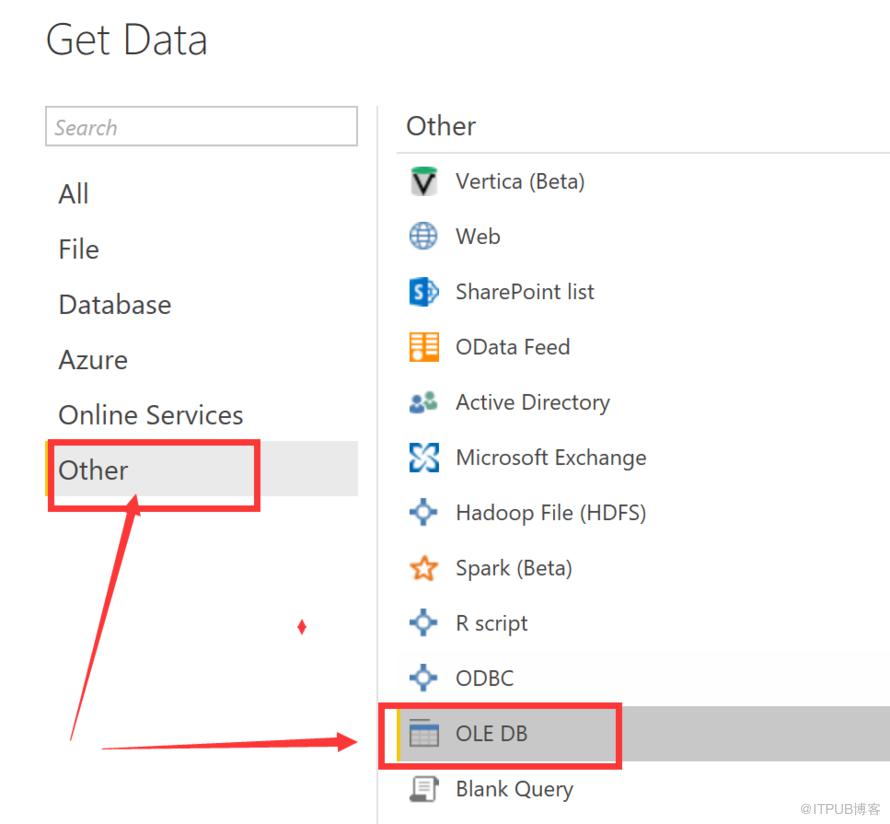
Task: Click the Spark (Beta) star icon
Action: click(423, 567)
